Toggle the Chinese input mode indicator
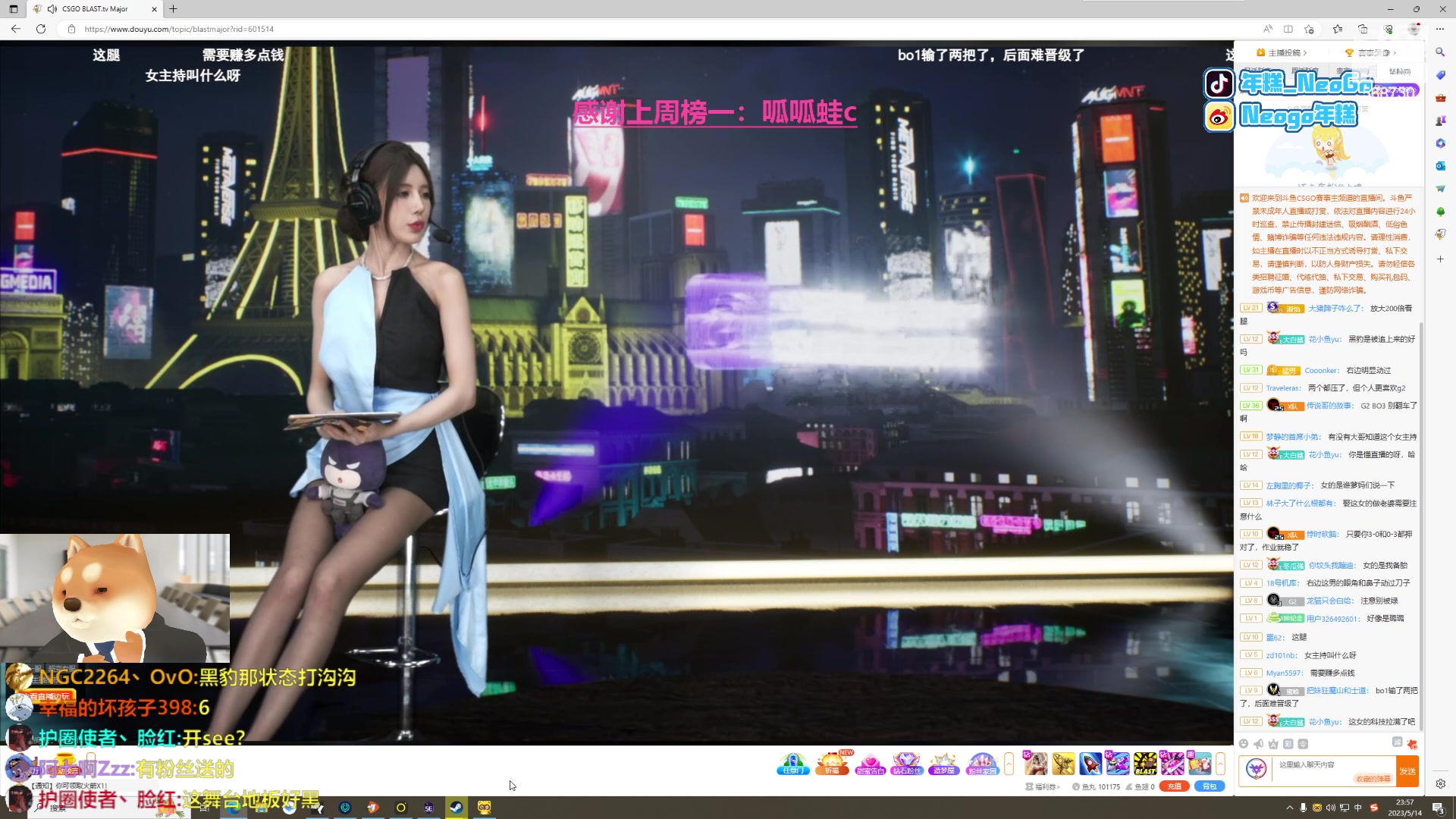Screen dimensions: 1456x819 (1358, 808)
